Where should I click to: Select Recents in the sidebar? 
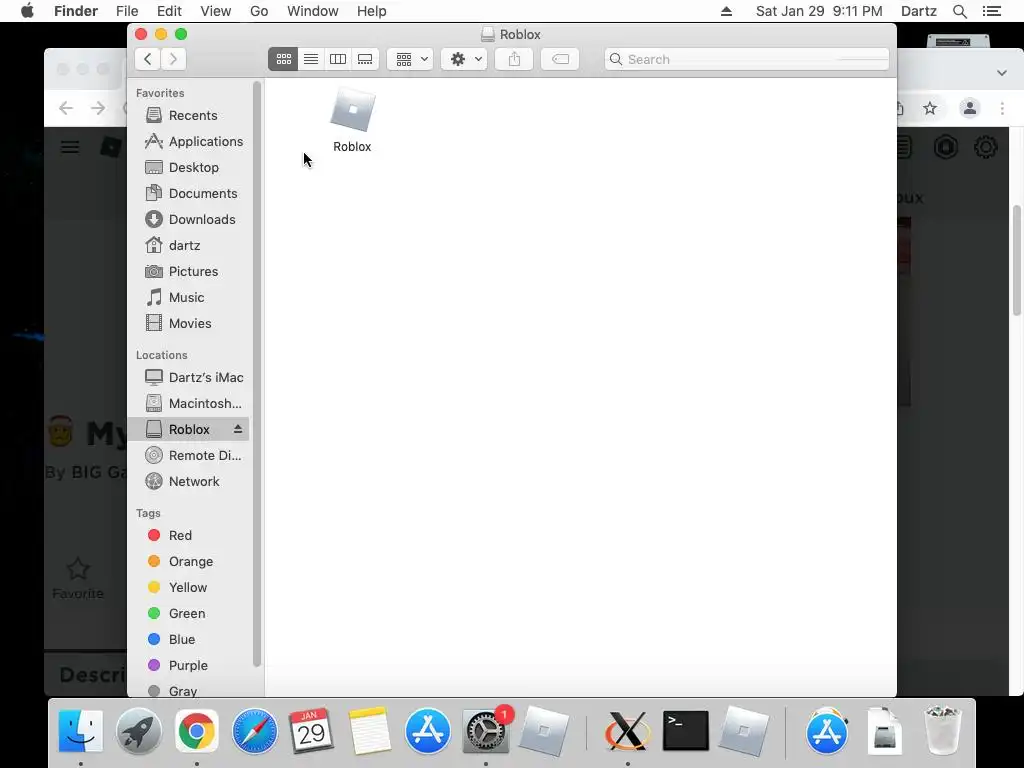pos(188,116)
